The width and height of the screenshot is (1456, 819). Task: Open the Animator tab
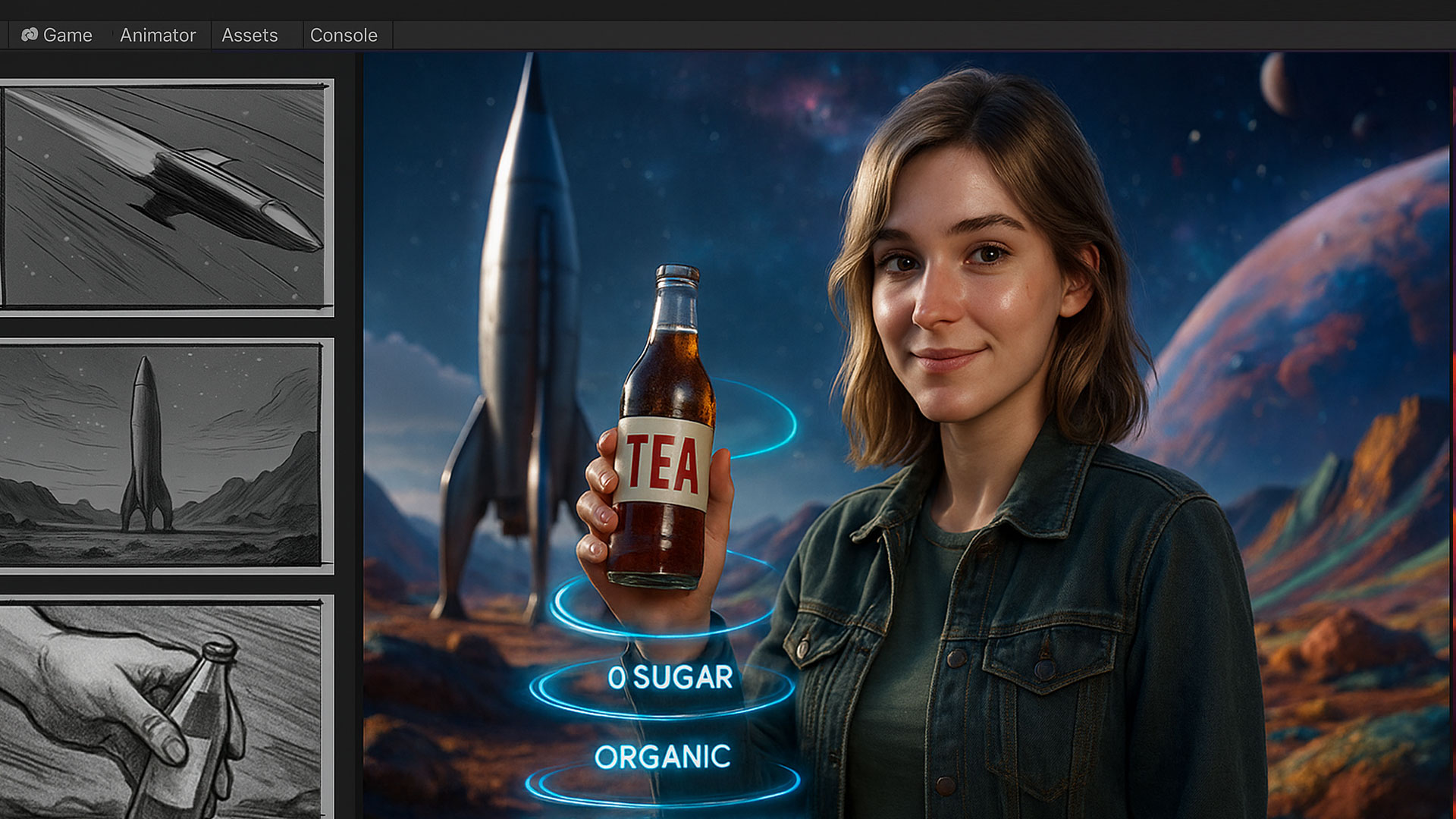[158, 35]
